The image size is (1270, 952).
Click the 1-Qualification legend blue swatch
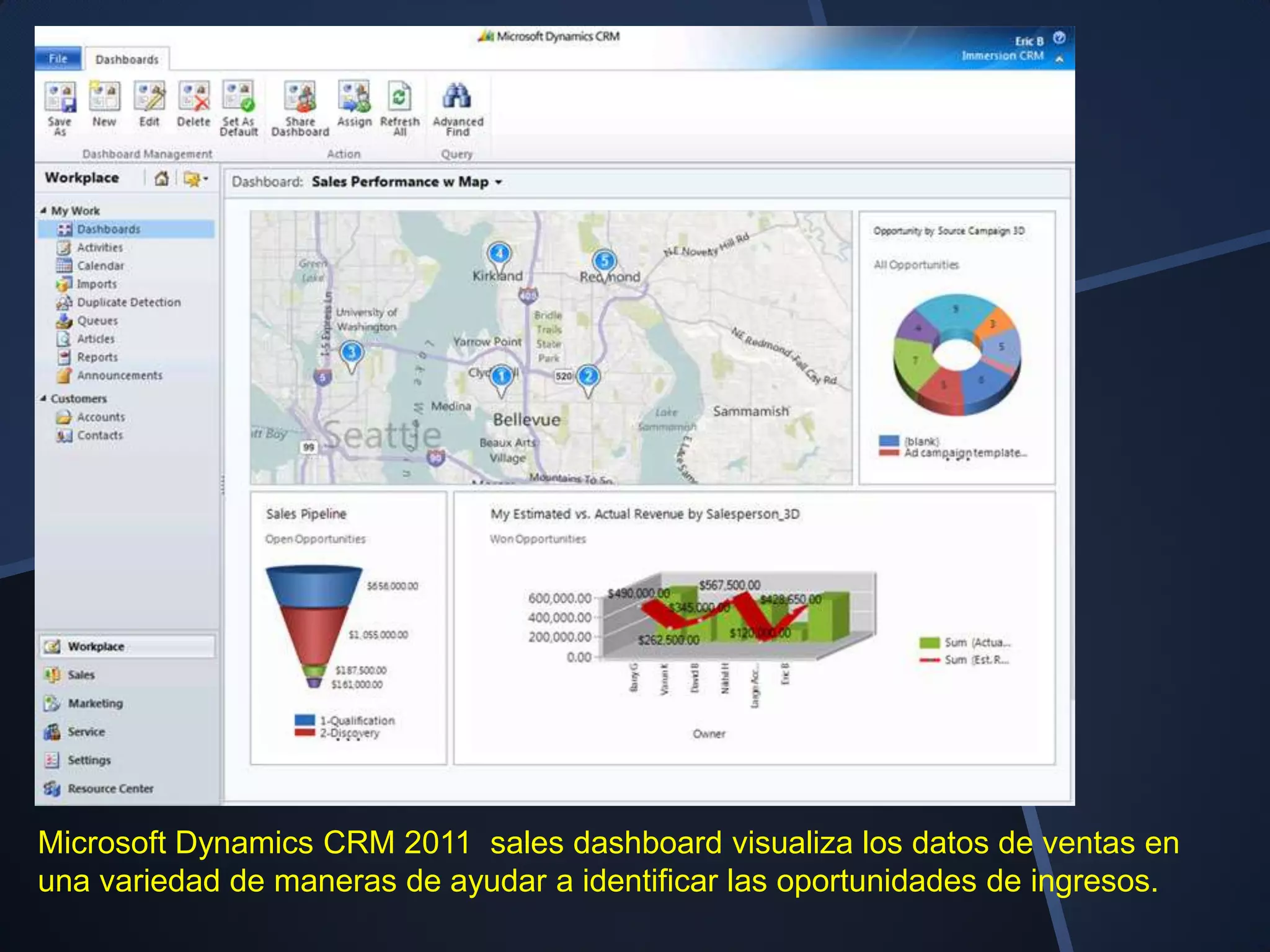click(304, 720)
